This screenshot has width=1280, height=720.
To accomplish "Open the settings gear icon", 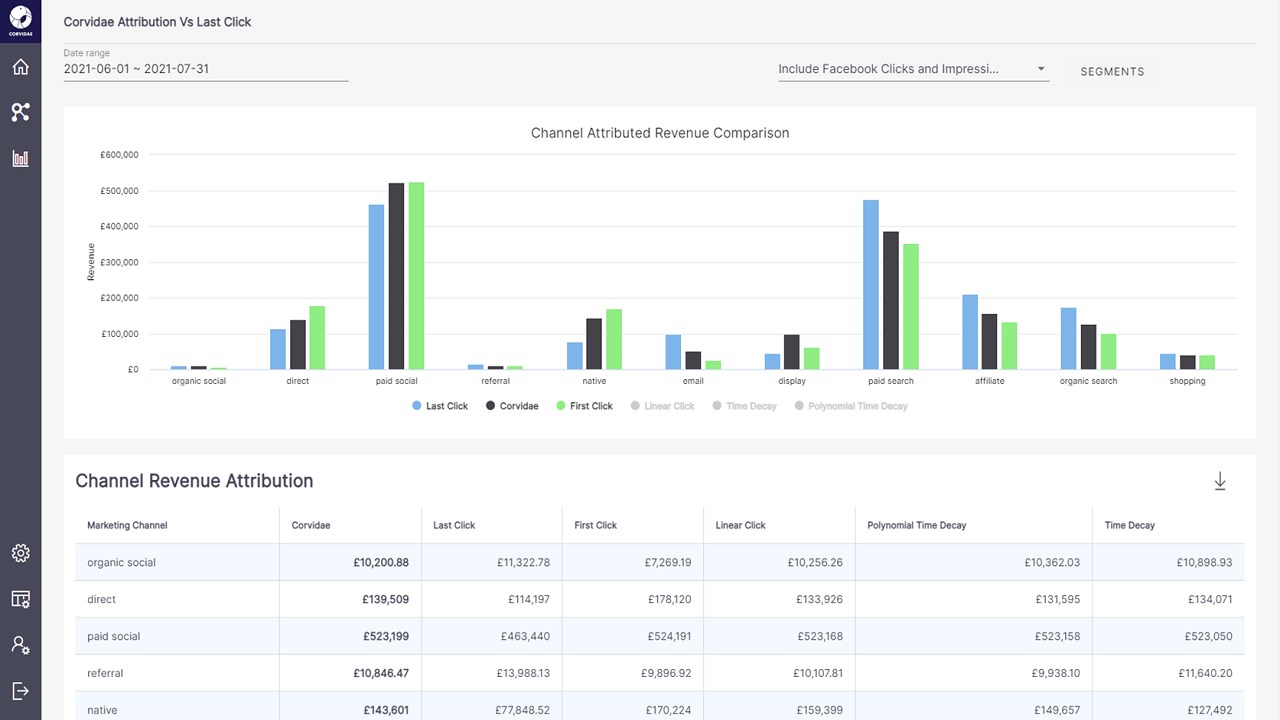I will pyautogui.click(x=20, y=553).
